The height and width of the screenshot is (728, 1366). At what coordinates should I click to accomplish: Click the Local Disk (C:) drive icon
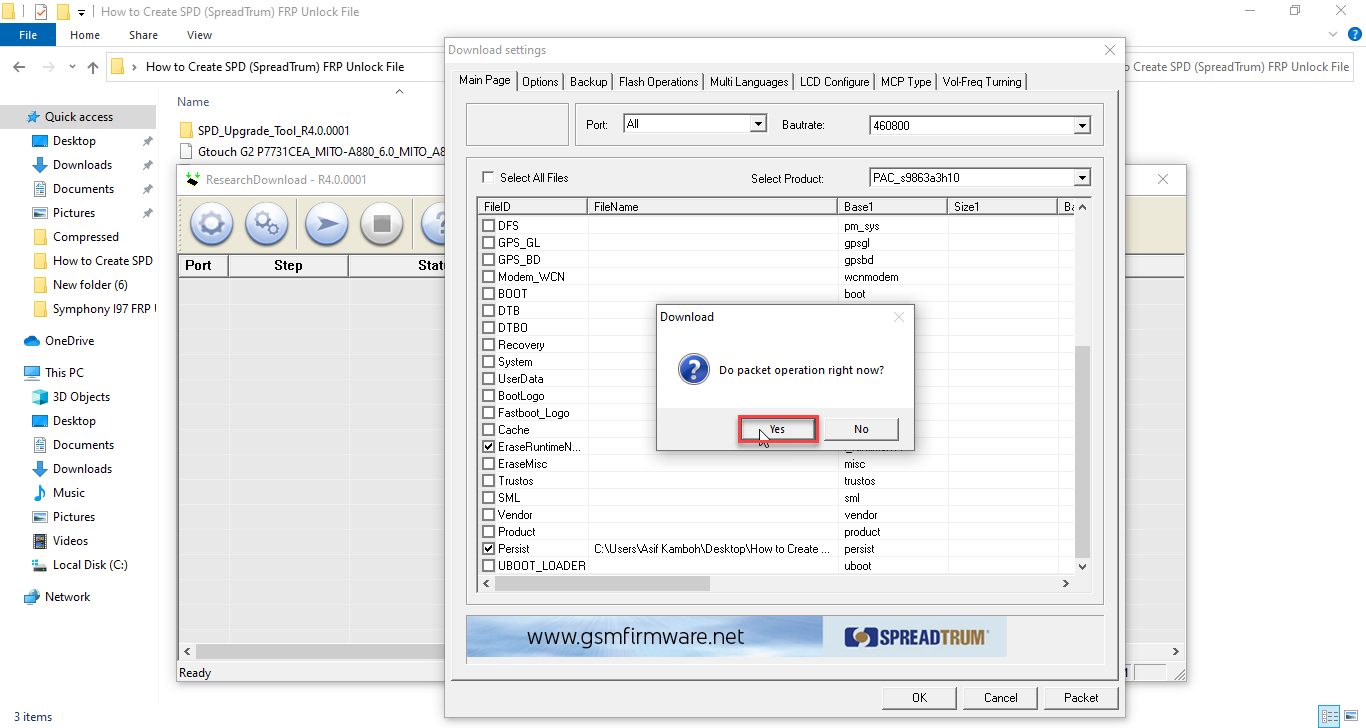(40, 565)
